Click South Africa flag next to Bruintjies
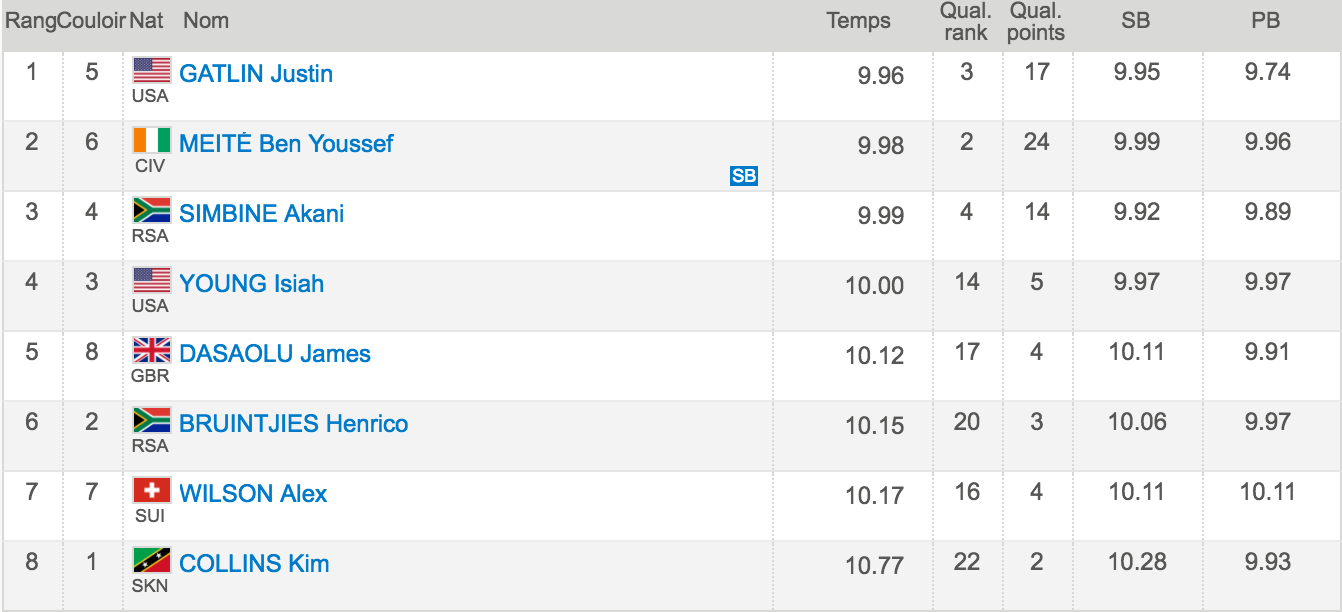Viewport: 1342px width, 612px height. point(152,420)
